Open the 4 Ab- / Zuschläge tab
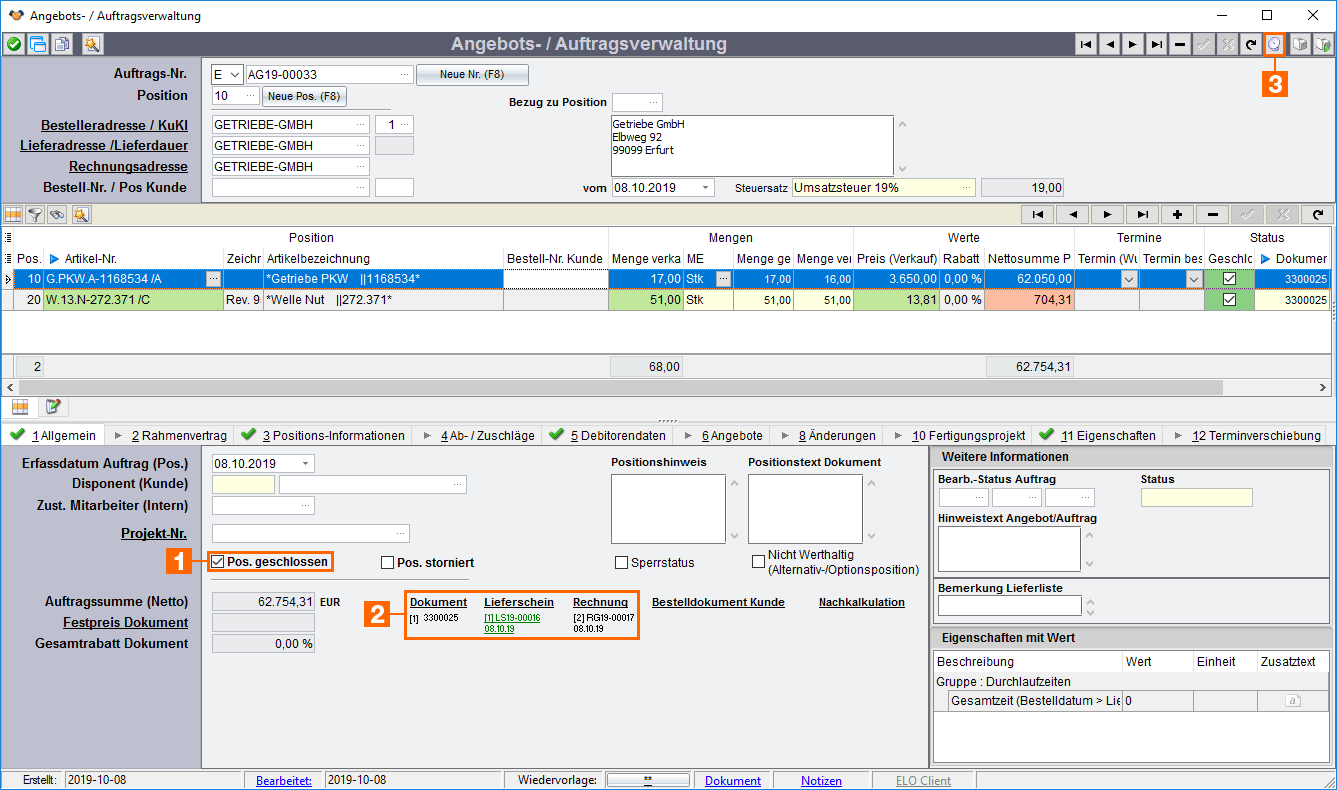Image resolution: width=1337 pixels, height=790 pixels. pyautogui.click(x=477, y=435)
